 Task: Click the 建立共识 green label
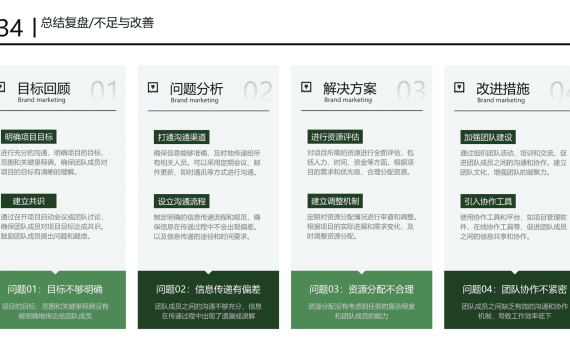(29, 201)
